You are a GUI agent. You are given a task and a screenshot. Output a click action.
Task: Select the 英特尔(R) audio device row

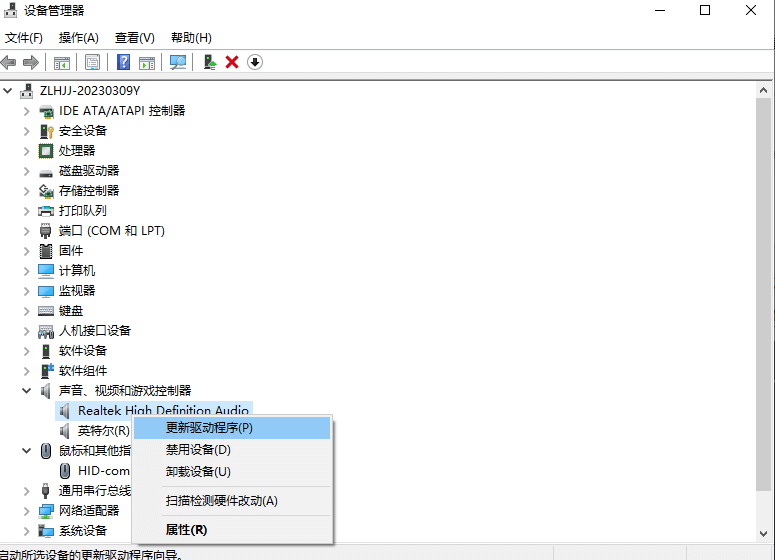click(x=103, y=431)
